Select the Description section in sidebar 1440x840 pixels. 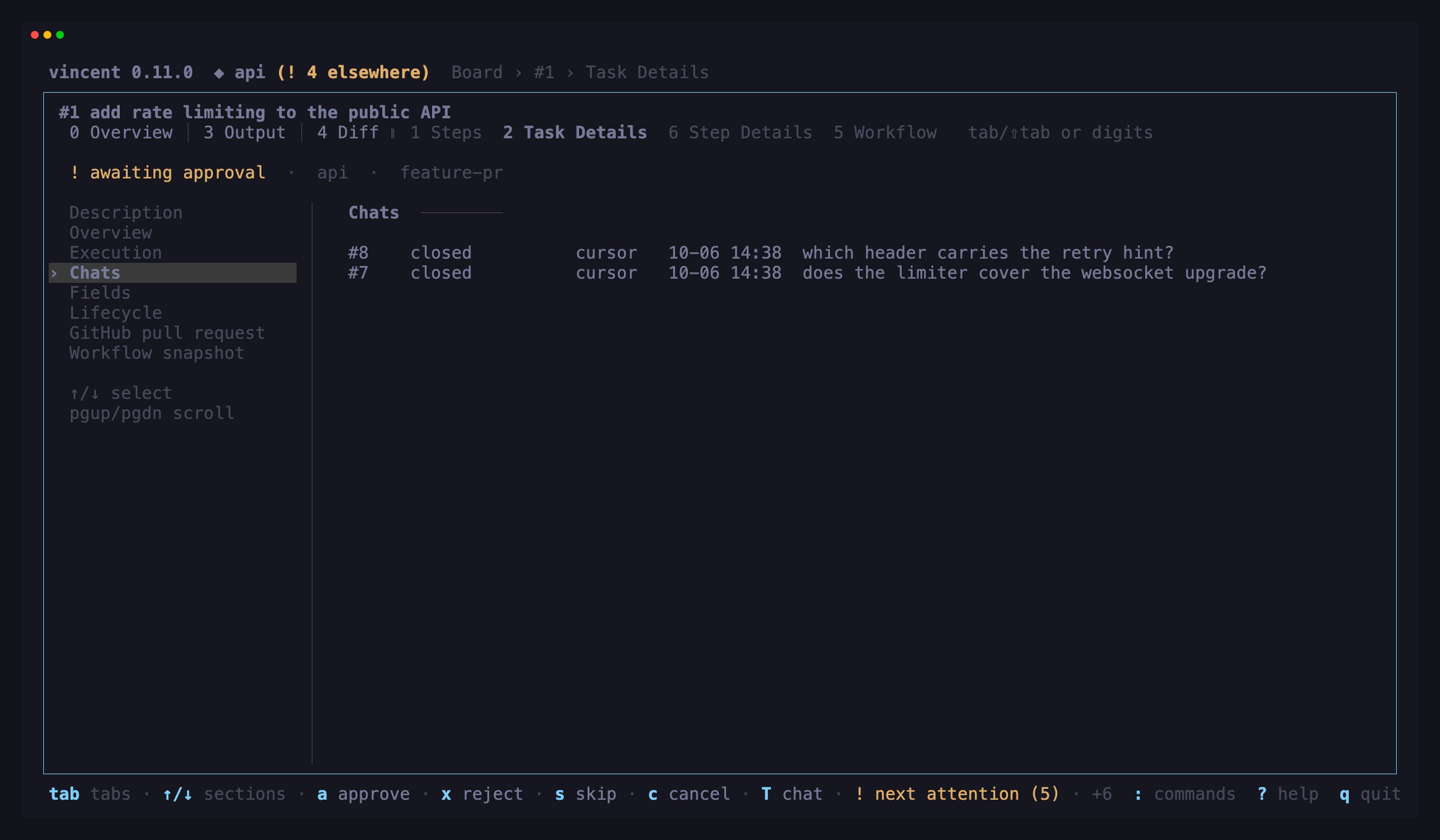pyautogui.click(x=126, y=212)
